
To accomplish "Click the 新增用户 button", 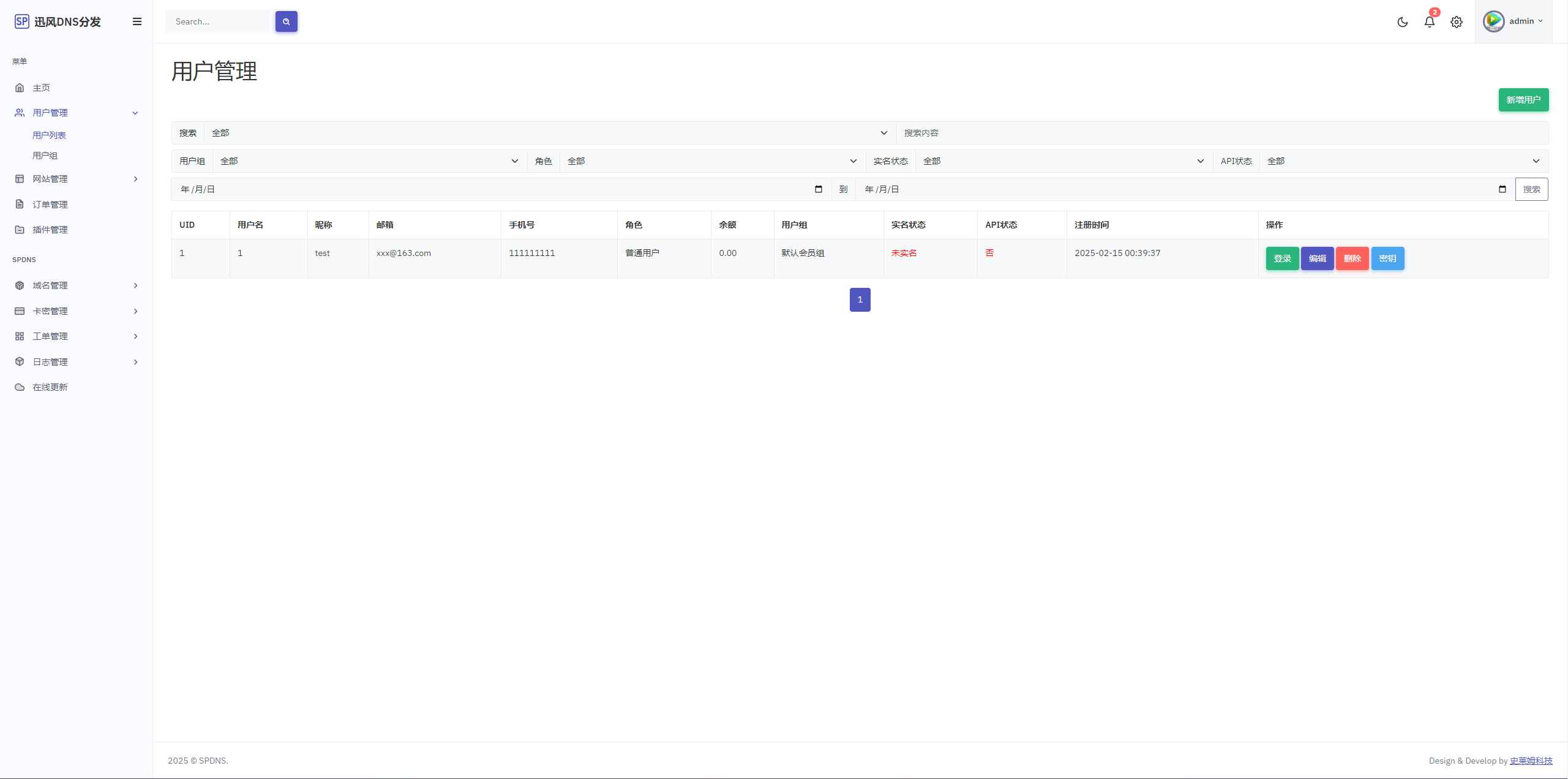I will 1523,100.
